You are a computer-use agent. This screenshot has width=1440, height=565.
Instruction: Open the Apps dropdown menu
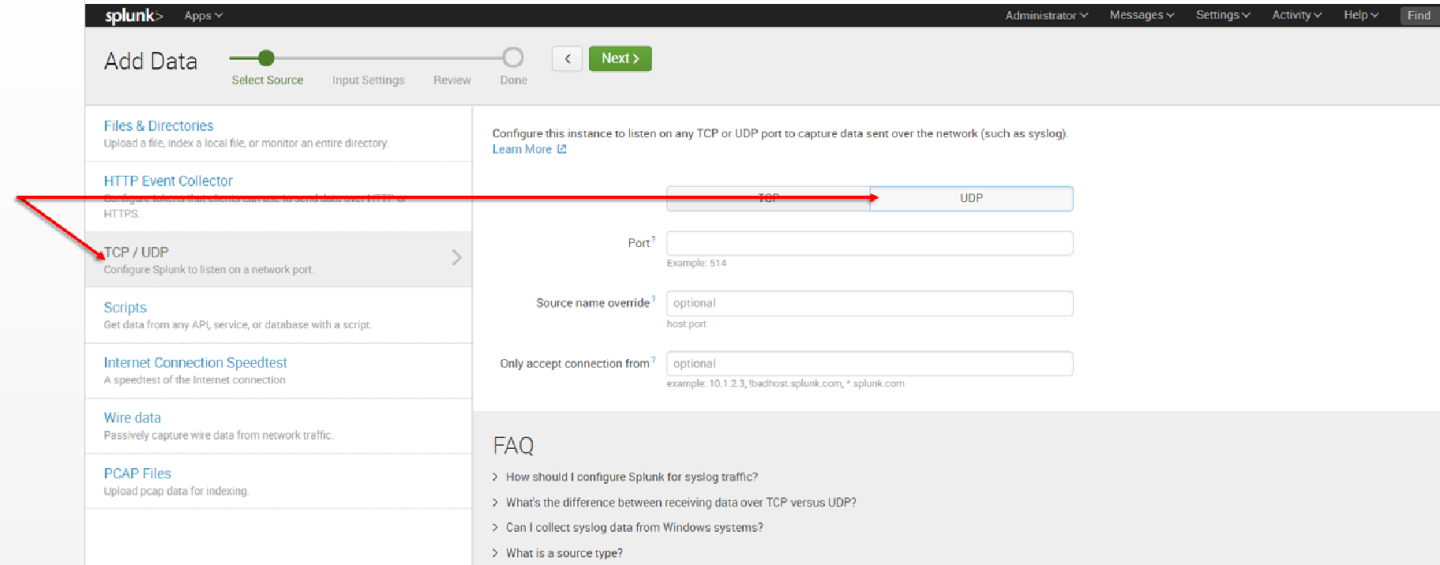click(x=203, y=15)
